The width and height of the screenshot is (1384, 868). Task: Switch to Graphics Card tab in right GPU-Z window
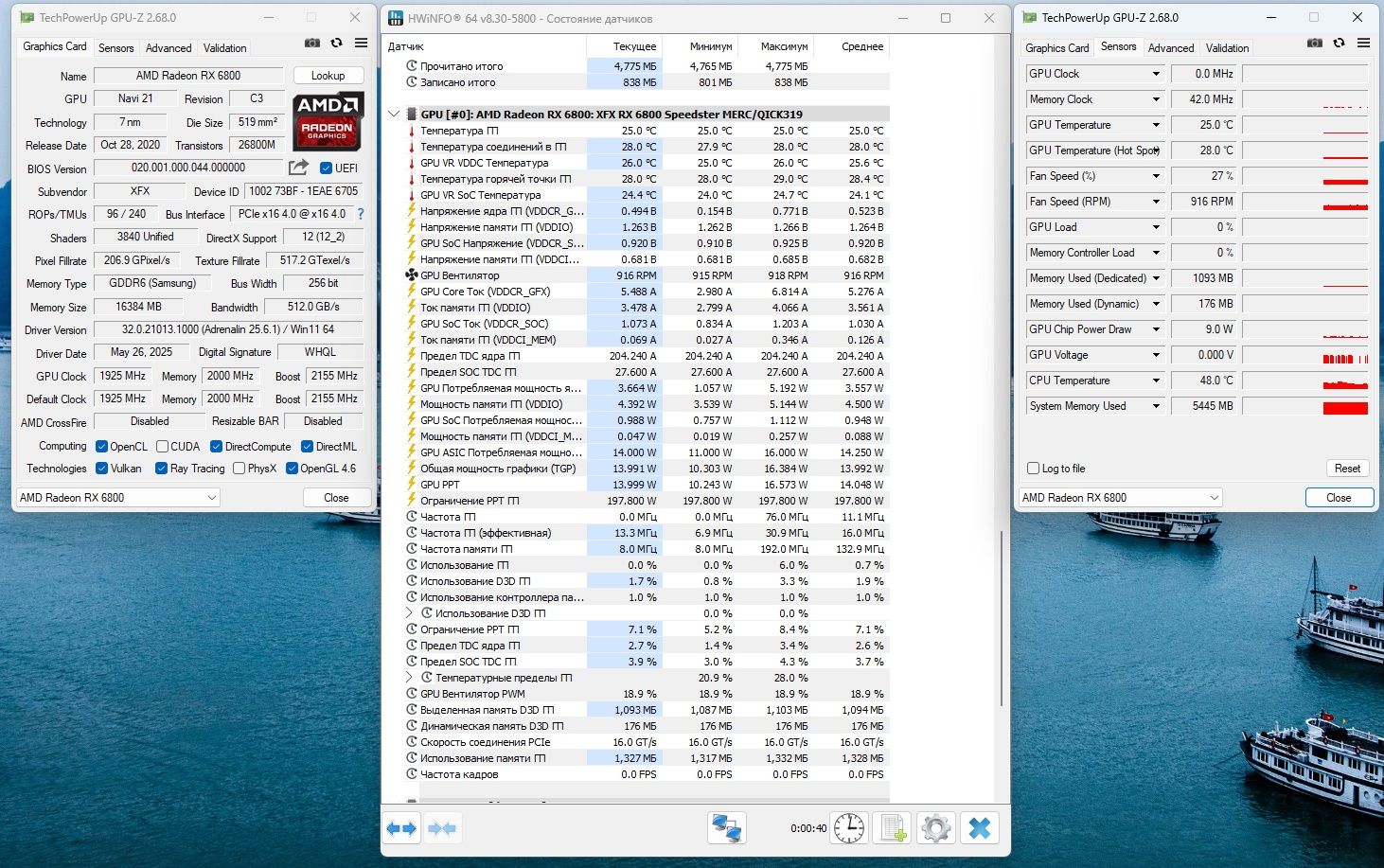tap(1056, 48)
